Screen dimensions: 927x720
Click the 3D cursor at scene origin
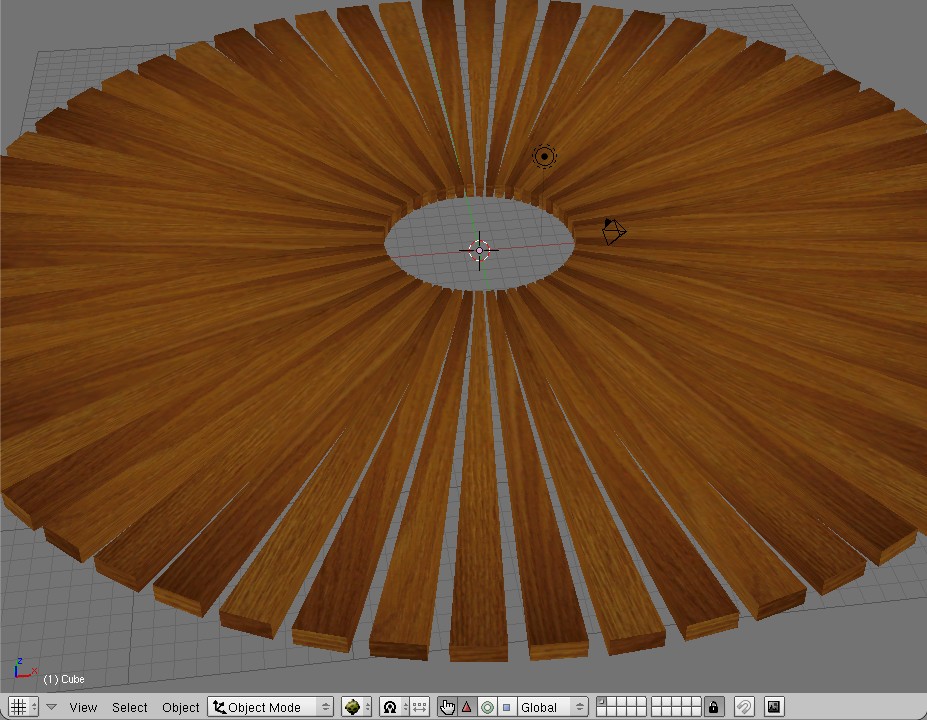click(479, 251)
